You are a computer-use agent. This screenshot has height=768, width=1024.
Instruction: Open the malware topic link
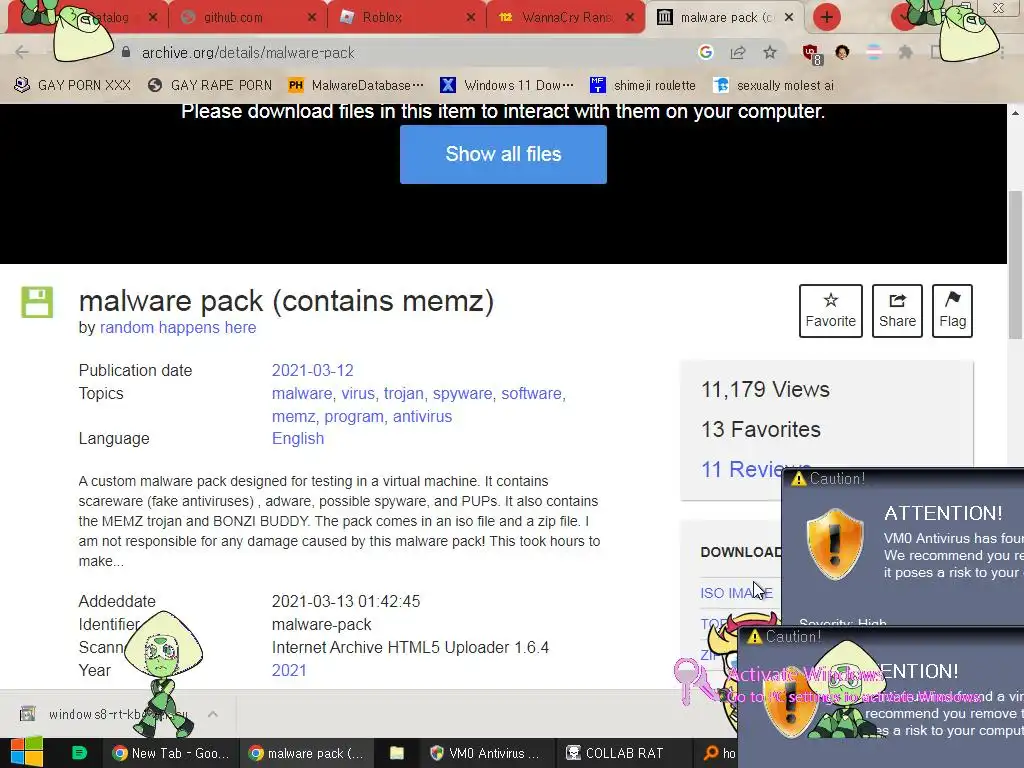pos(302,393)
